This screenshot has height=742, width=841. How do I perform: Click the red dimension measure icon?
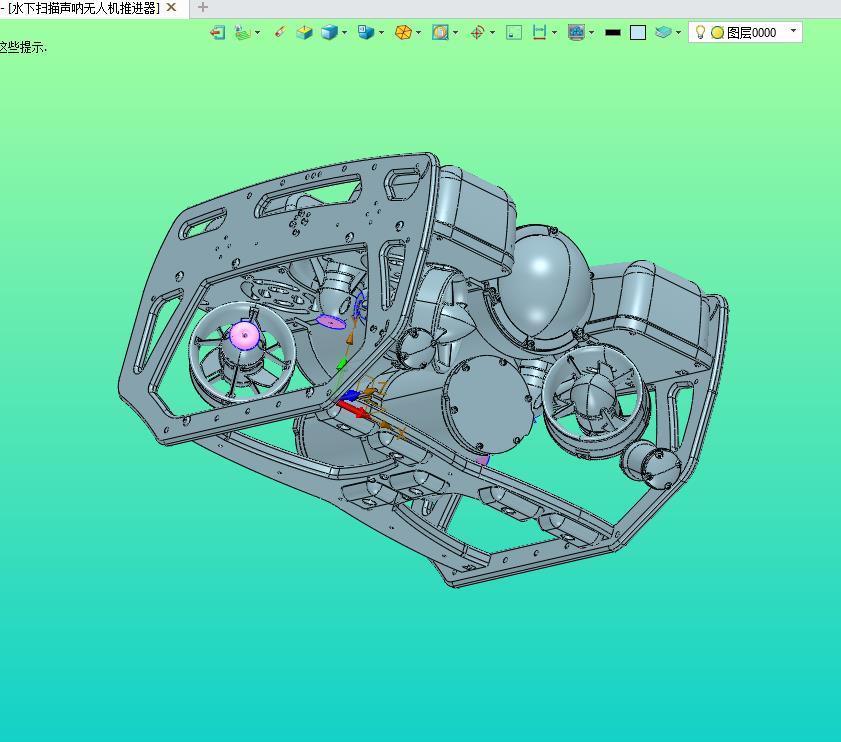pos(540,33)
